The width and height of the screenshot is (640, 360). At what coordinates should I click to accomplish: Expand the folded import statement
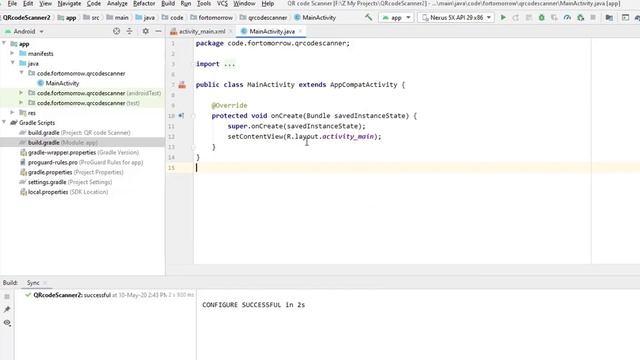click(x=229, y=64)
